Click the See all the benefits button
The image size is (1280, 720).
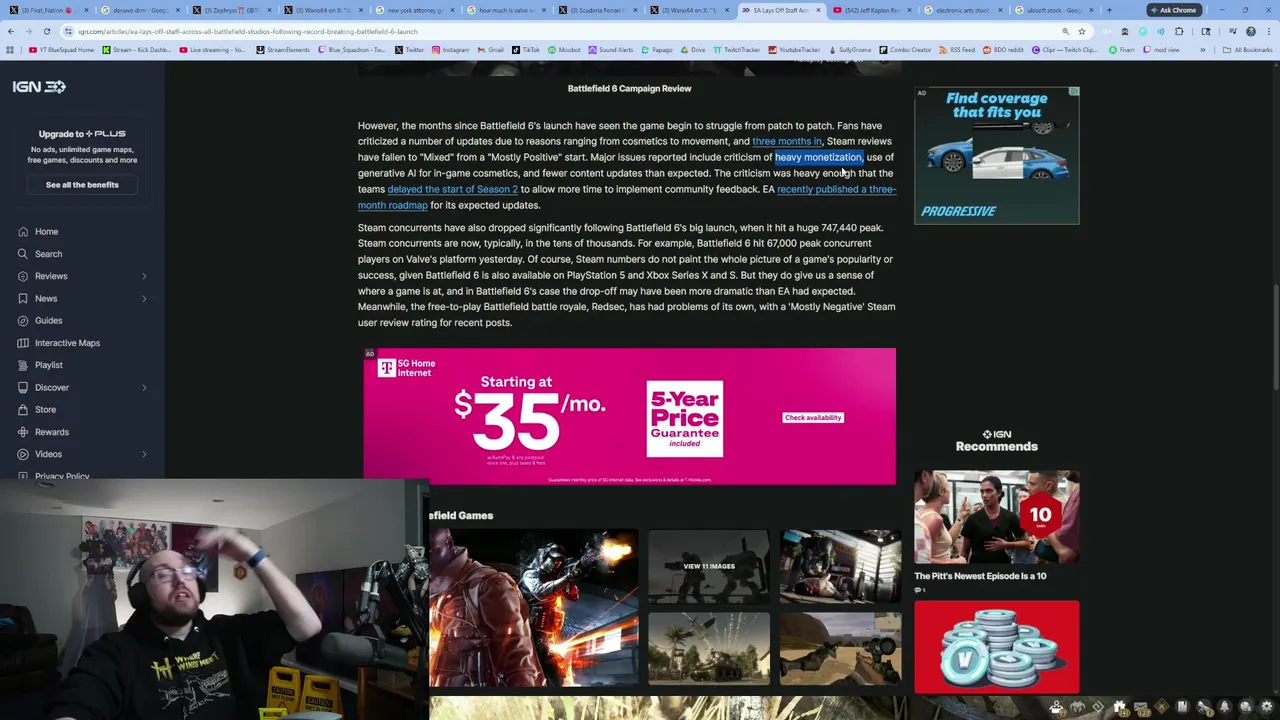point(82,185)
